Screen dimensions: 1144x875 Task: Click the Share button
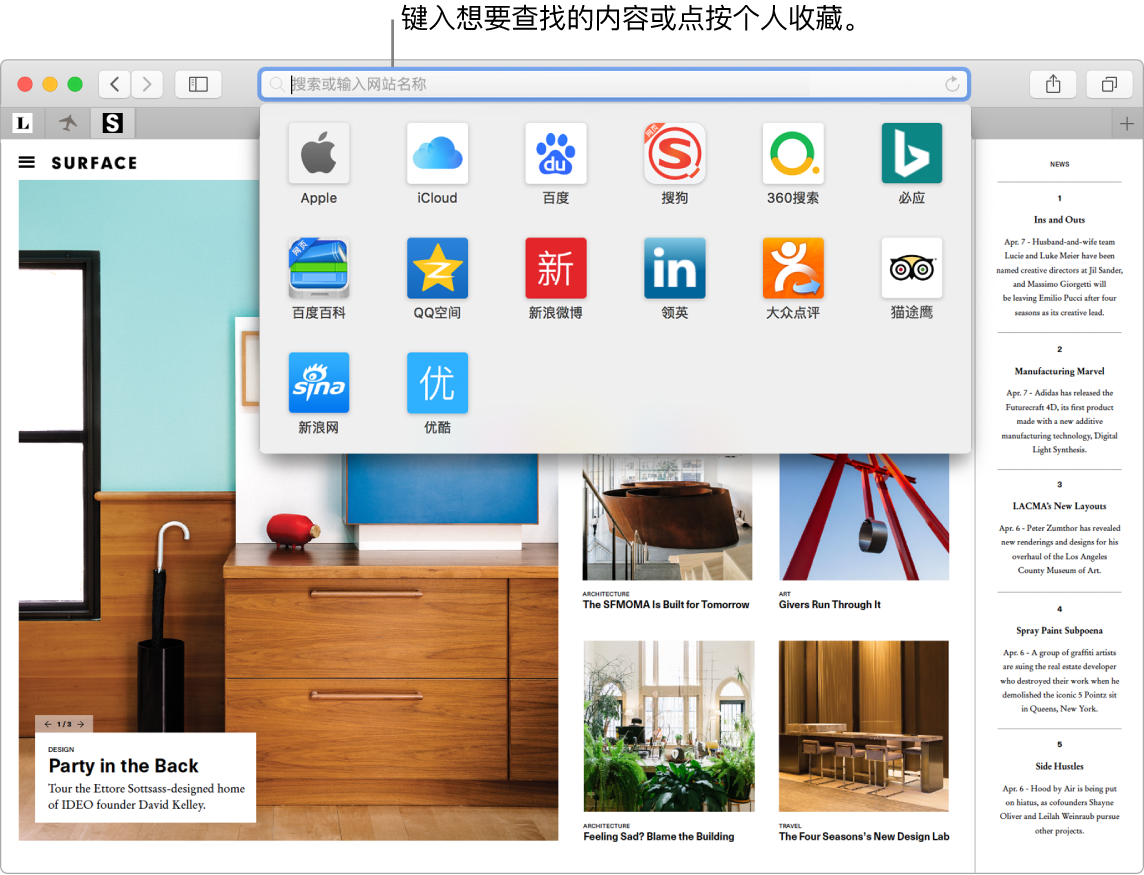tap(1053, 84)
